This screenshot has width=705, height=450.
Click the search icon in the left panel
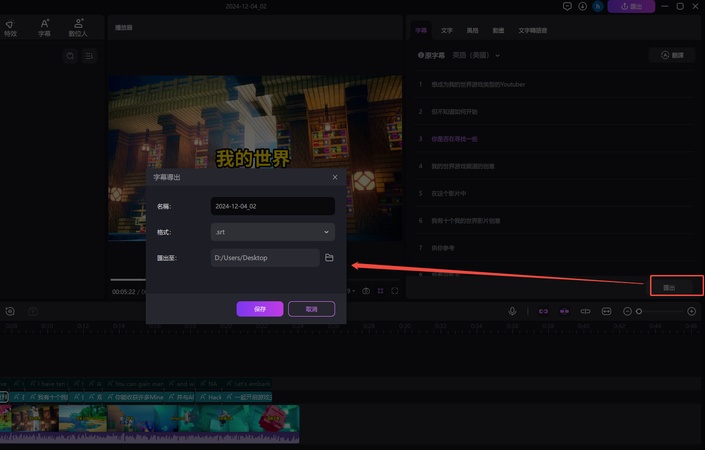pyautogui.click(x=70, y=57)
